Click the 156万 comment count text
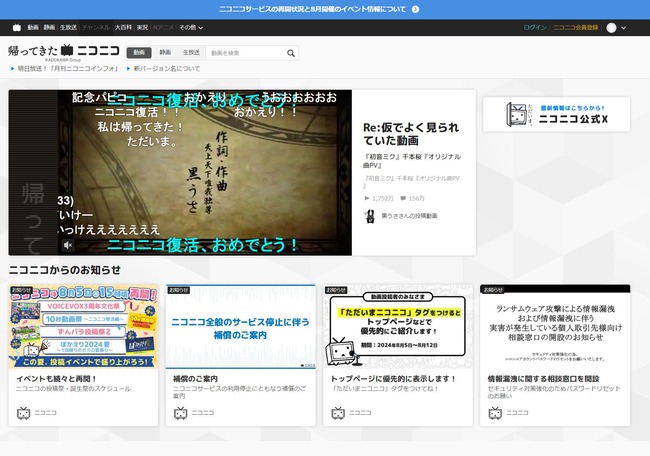650x456 pixels. 417,199
